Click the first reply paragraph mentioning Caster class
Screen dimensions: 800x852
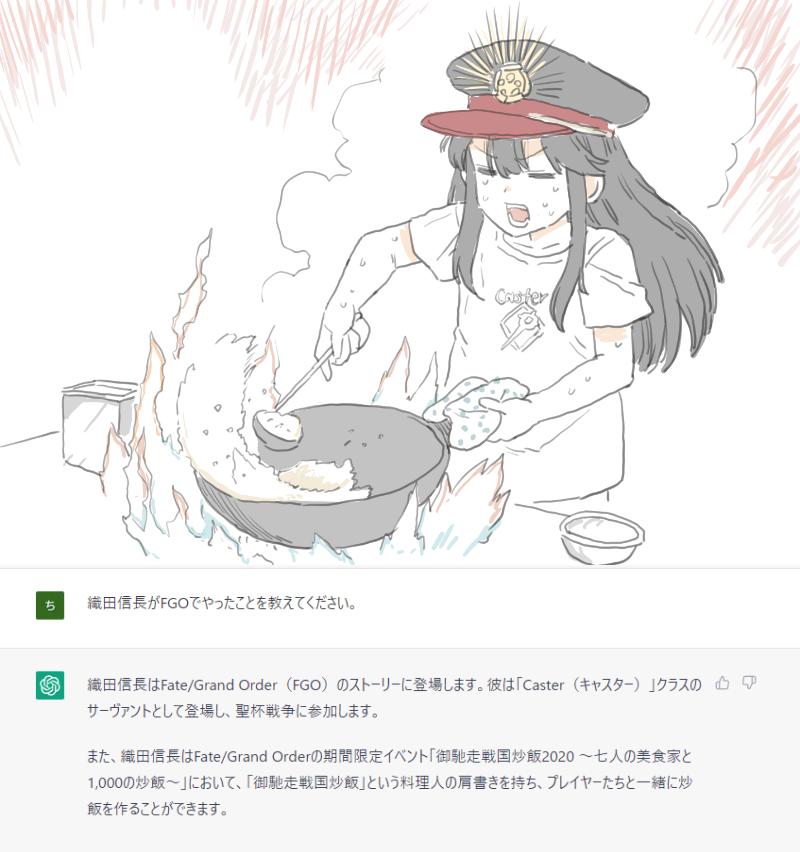pyautogui.click(x=395, y=698)
